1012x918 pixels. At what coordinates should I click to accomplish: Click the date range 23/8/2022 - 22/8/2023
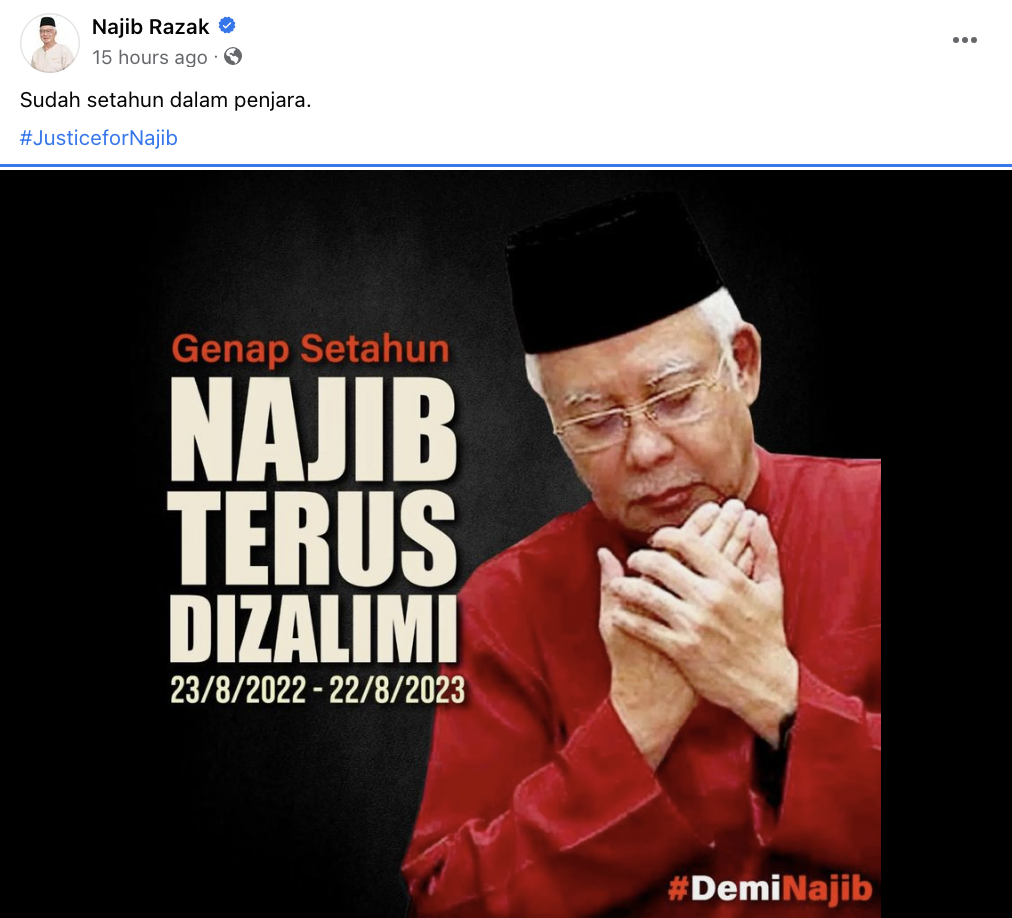click(x=317, y=690)
